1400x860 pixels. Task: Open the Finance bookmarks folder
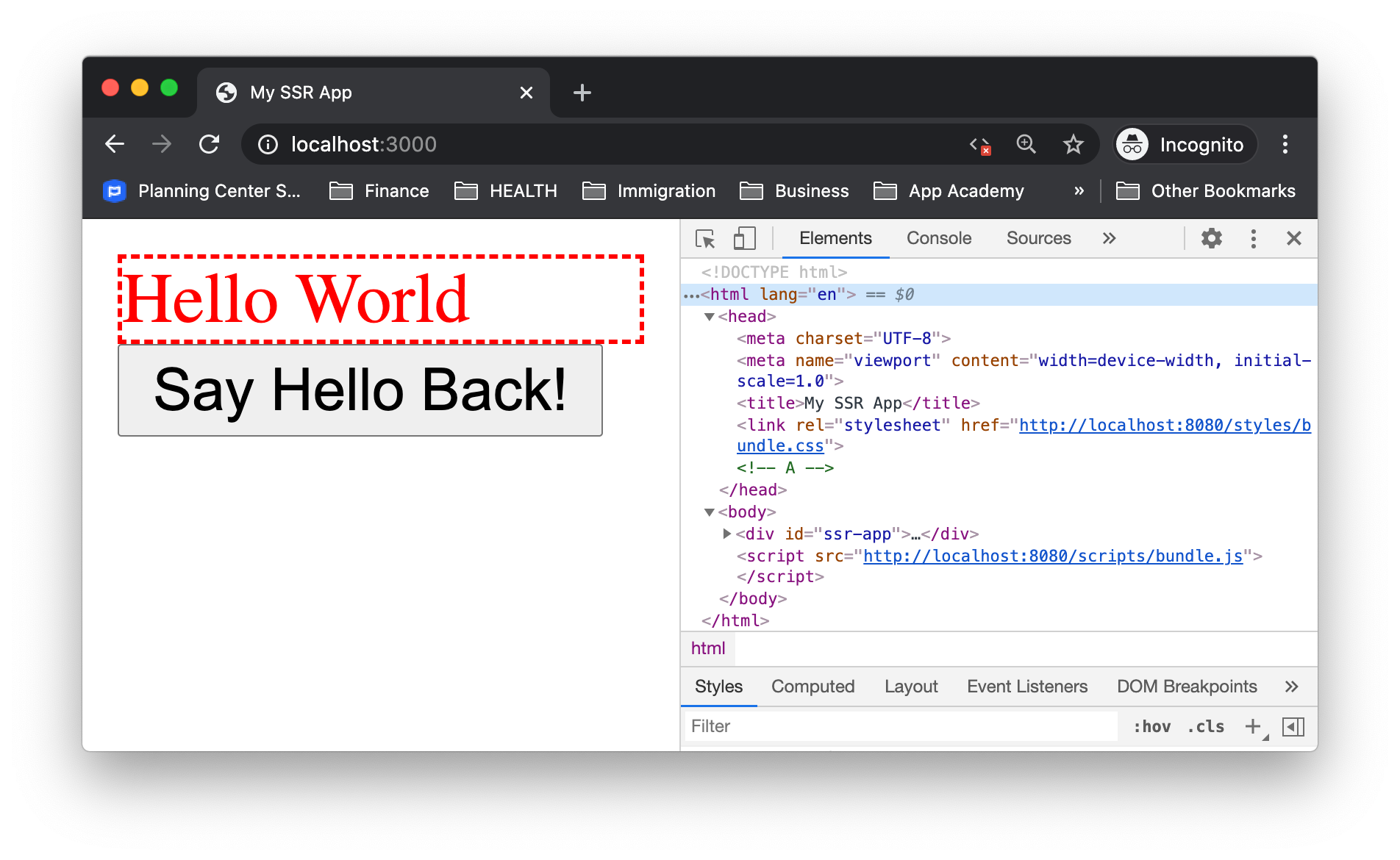[379, 191]
